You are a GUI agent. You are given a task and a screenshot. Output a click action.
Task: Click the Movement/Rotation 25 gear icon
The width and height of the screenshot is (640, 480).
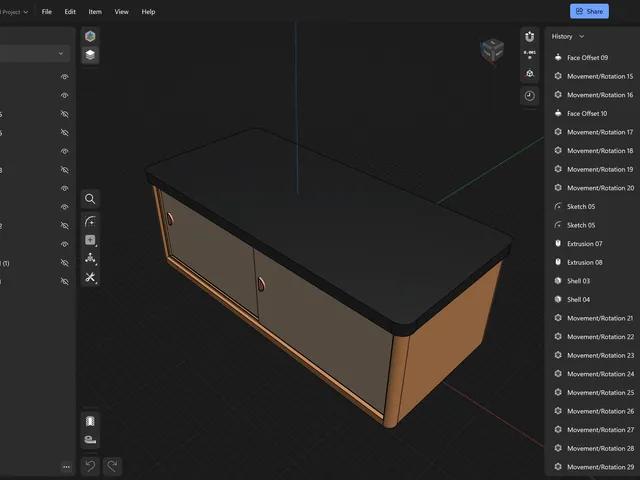point(558,392)
